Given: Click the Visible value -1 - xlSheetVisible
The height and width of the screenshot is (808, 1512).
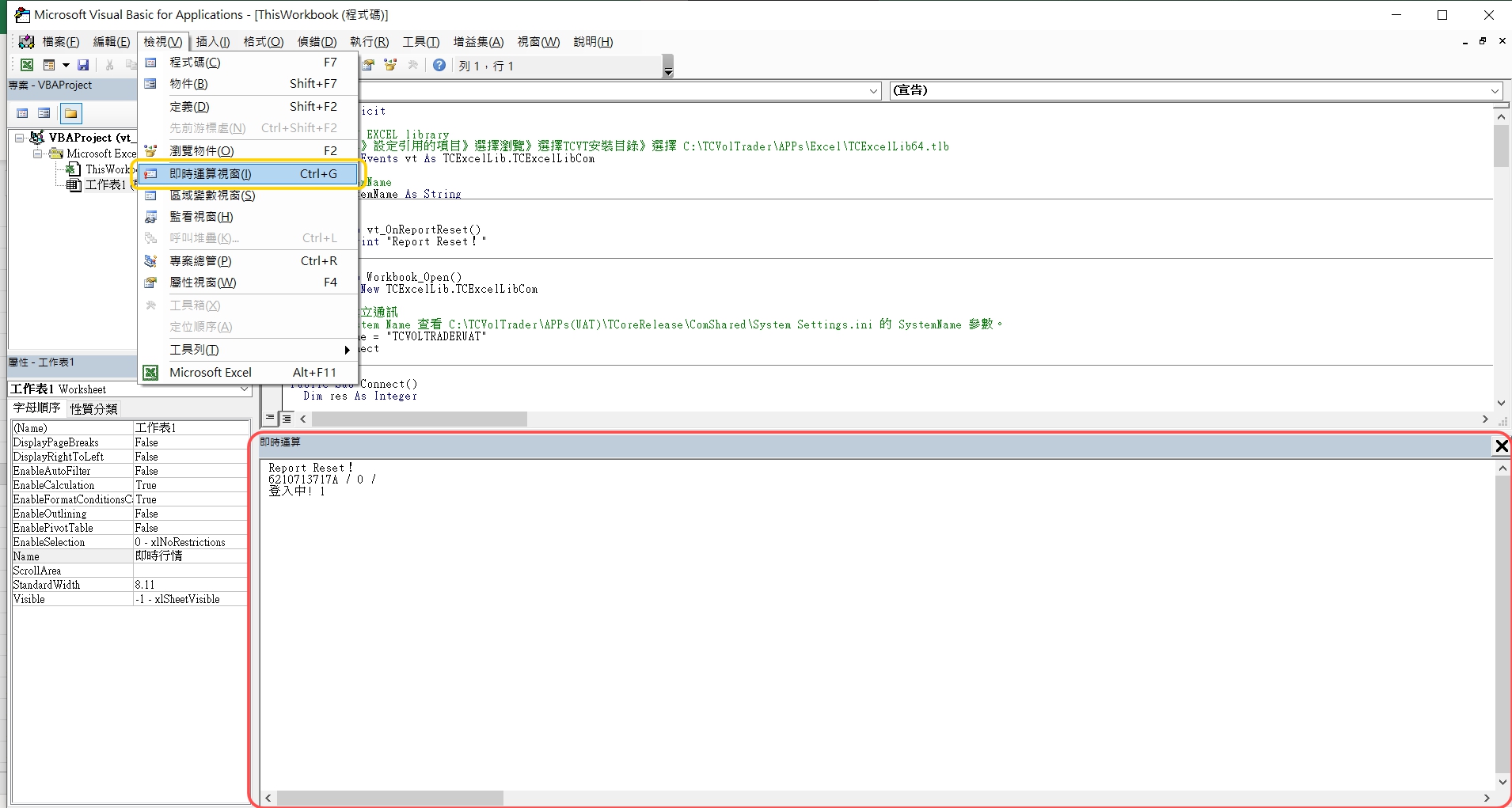Looking at the screenshot, I should (190, 599).
